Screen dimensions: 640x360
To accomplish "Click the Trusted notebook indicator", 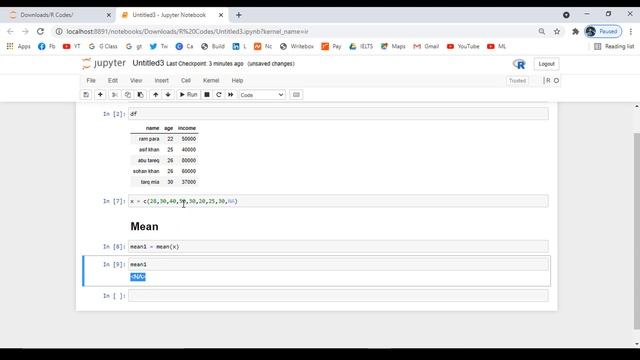I will click(x=517, y=81).
